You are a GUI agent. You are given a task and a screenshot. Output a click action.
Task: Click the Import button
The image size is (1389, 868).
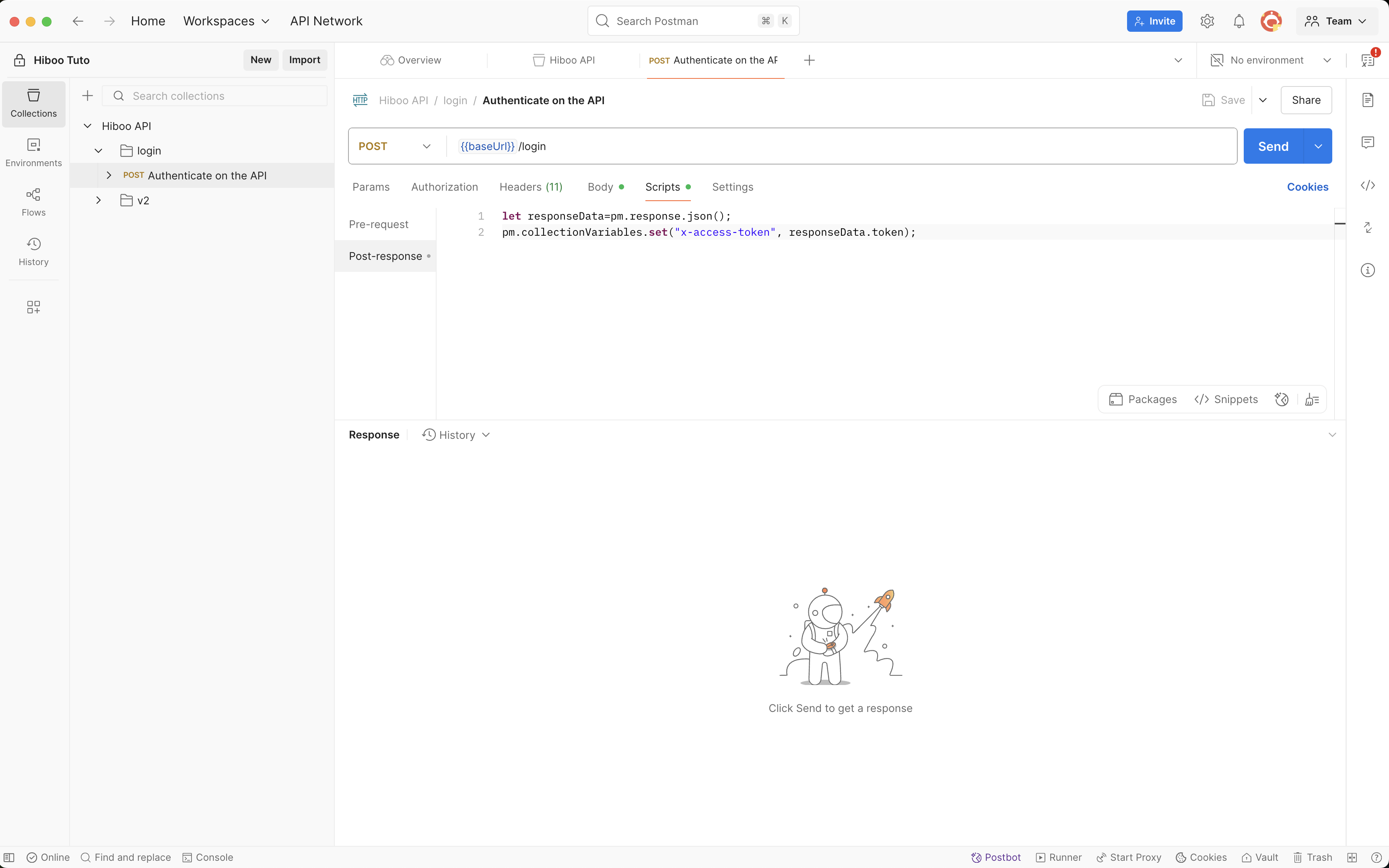point(304,60)
